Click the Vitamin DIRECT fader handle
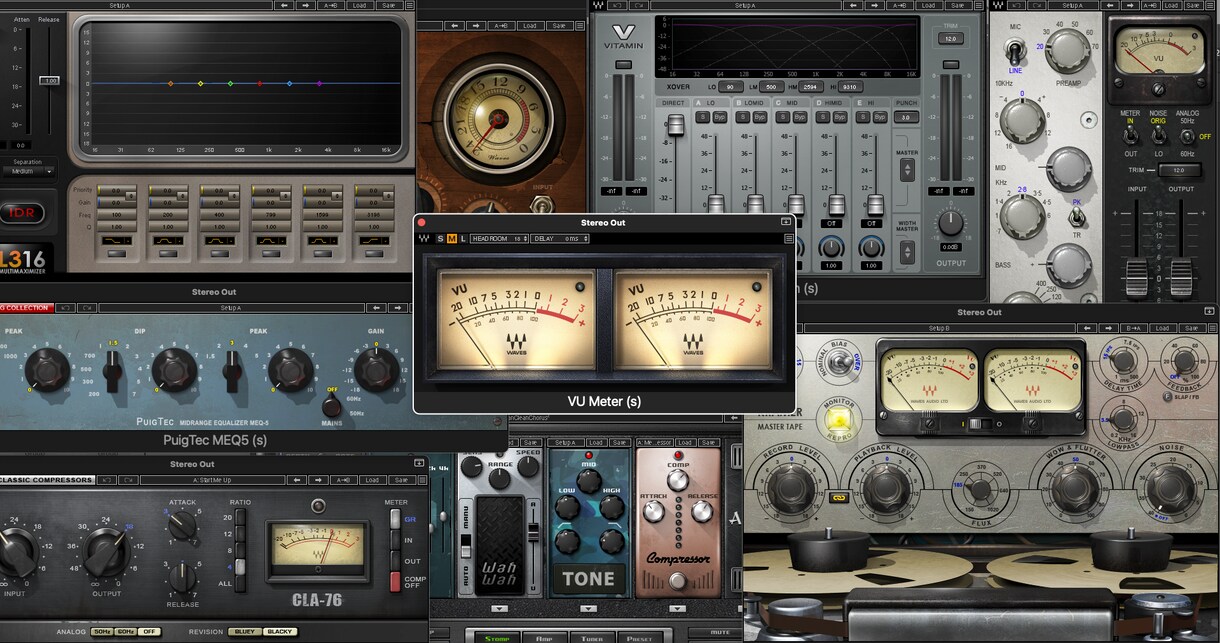Image resolution: width=1220 pixels, height=643 pixels. click(675, 125)
